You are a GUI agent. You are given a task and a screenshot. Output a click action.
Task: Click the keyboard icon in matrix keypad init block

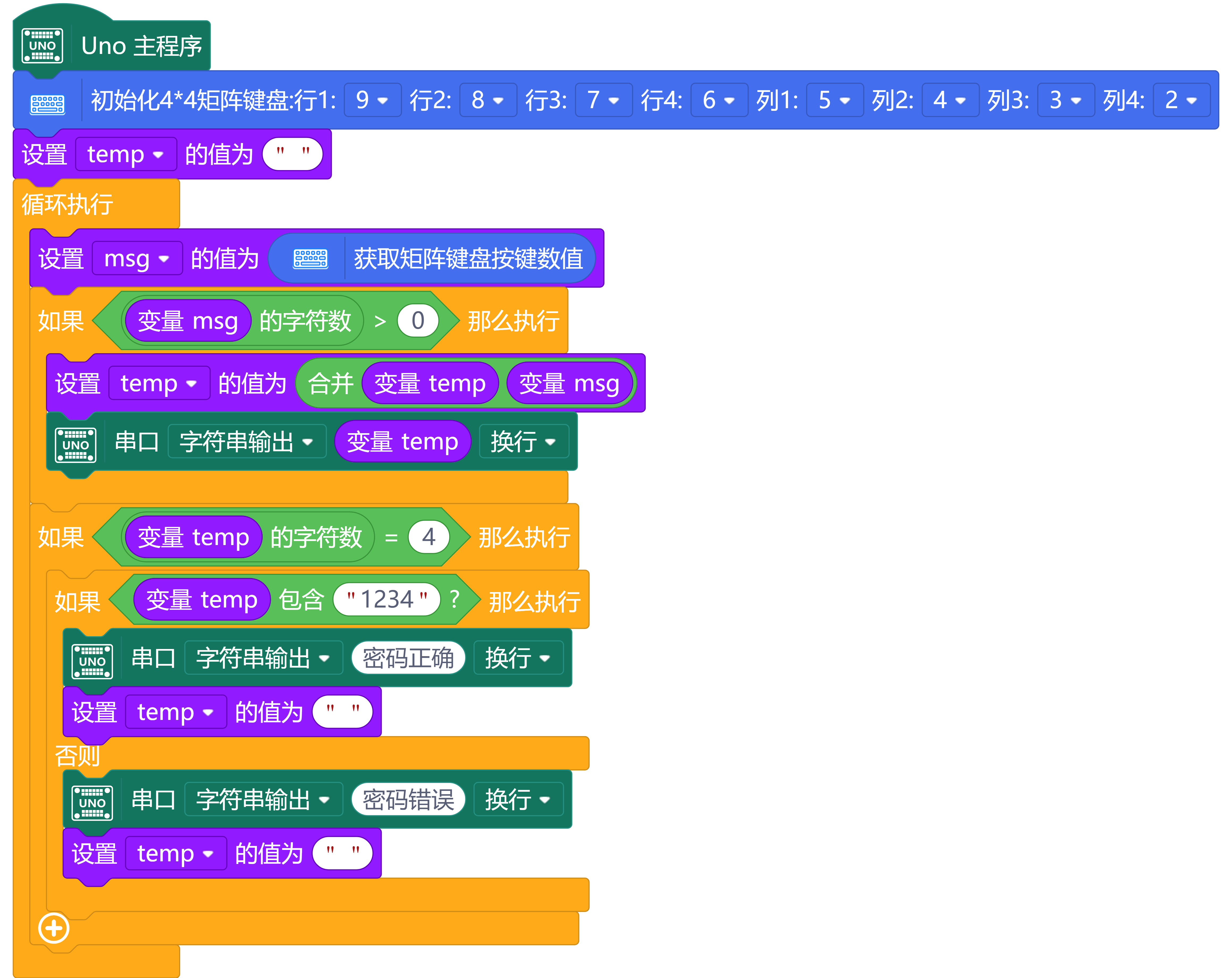point(47,104)
